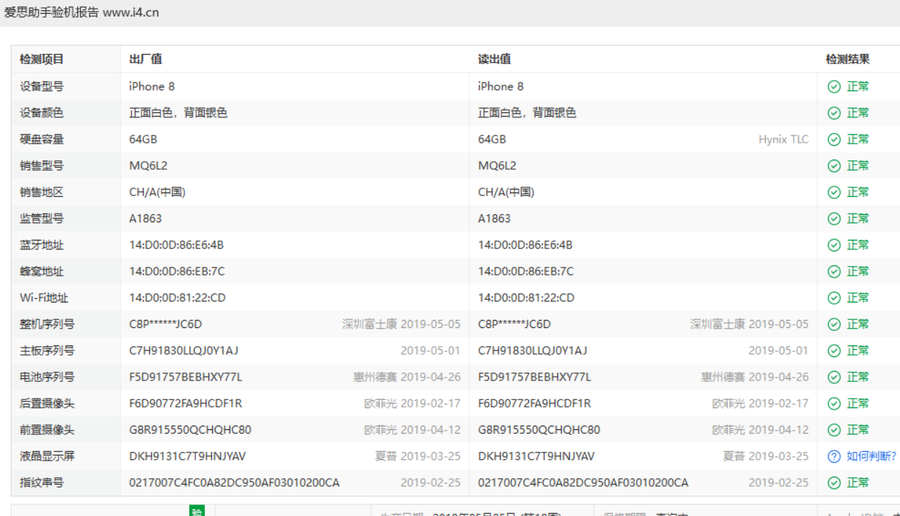Select the 设备颜色 row label
This screenshot has width=900, height=516.
(42, 113)
